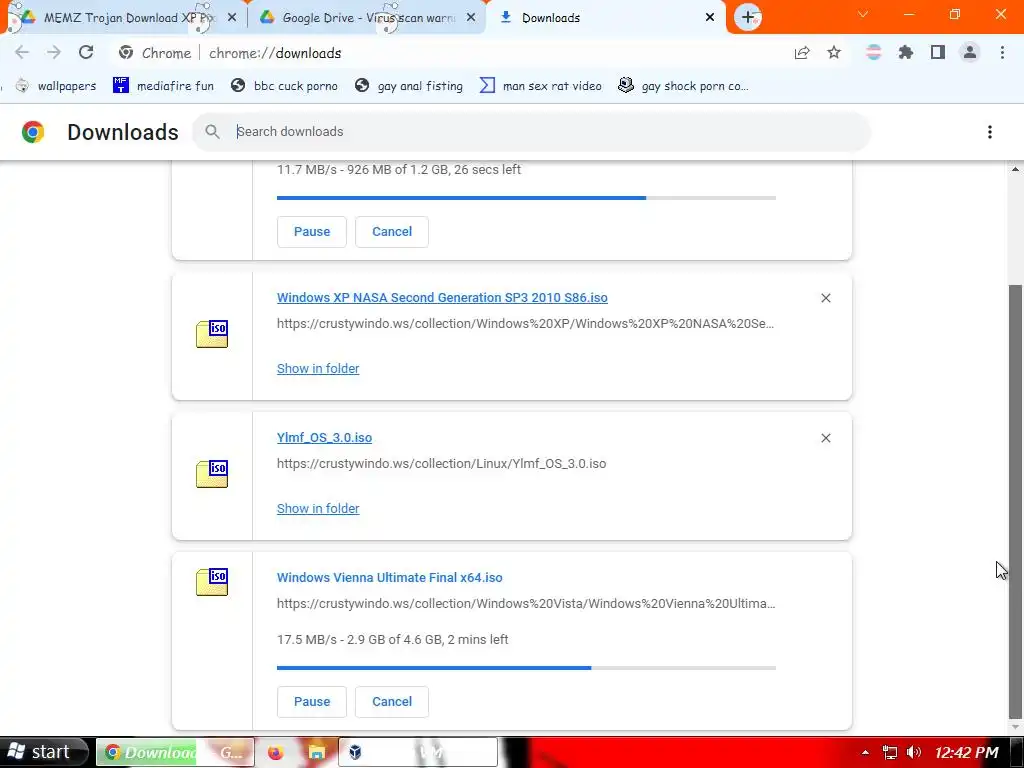The height and width of the screenshot is (768, 1024).
Task: Click the downloads page vertical scrollbar thumb
Action: point(1015,500)
